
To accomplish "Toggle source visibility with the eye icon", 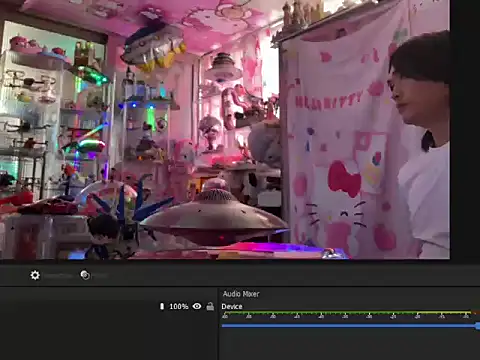I will pos(197,306).
